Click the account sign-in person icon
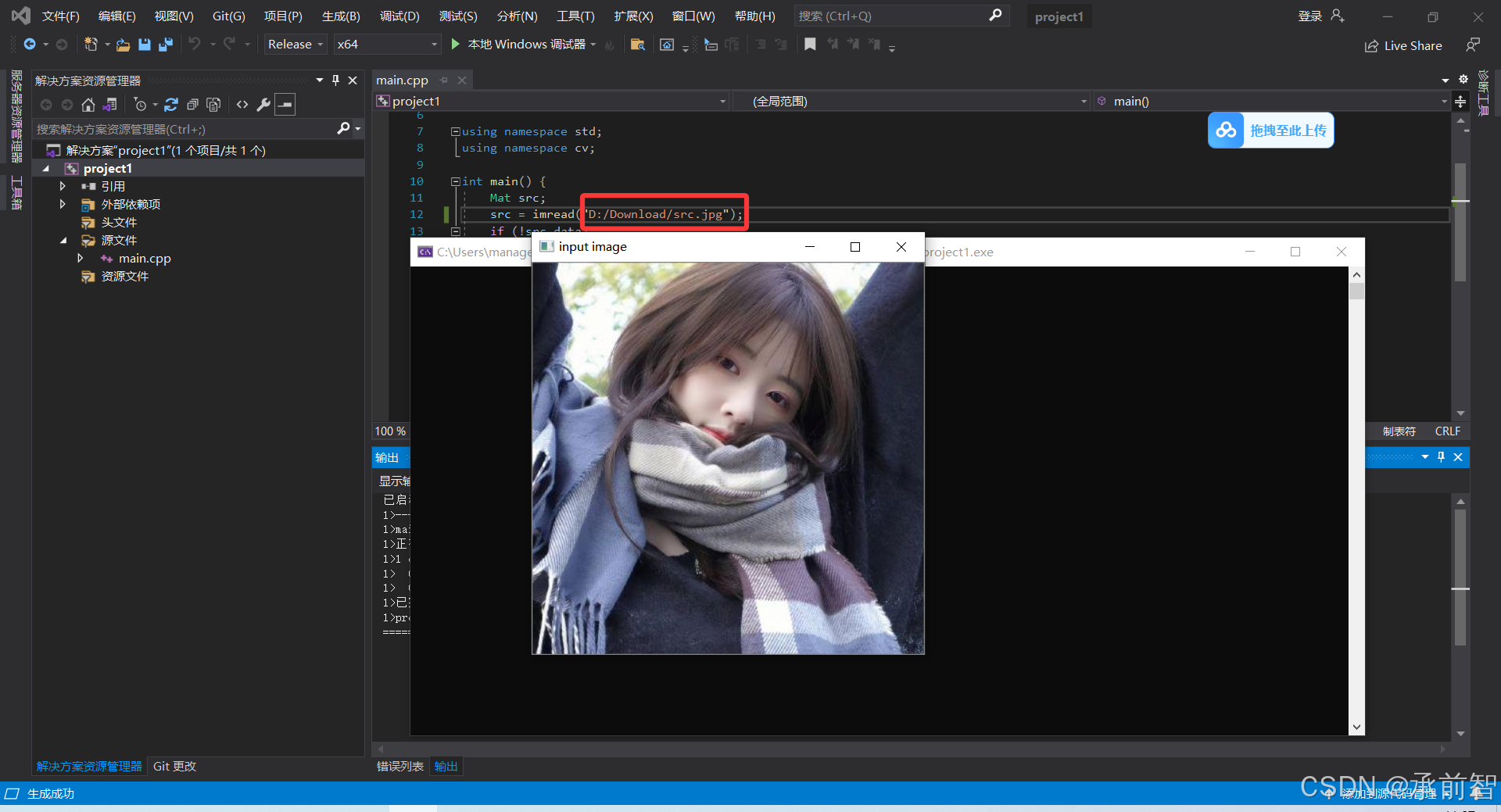The height and width of the screenshot is (812, 1501). click(1338, 16)
